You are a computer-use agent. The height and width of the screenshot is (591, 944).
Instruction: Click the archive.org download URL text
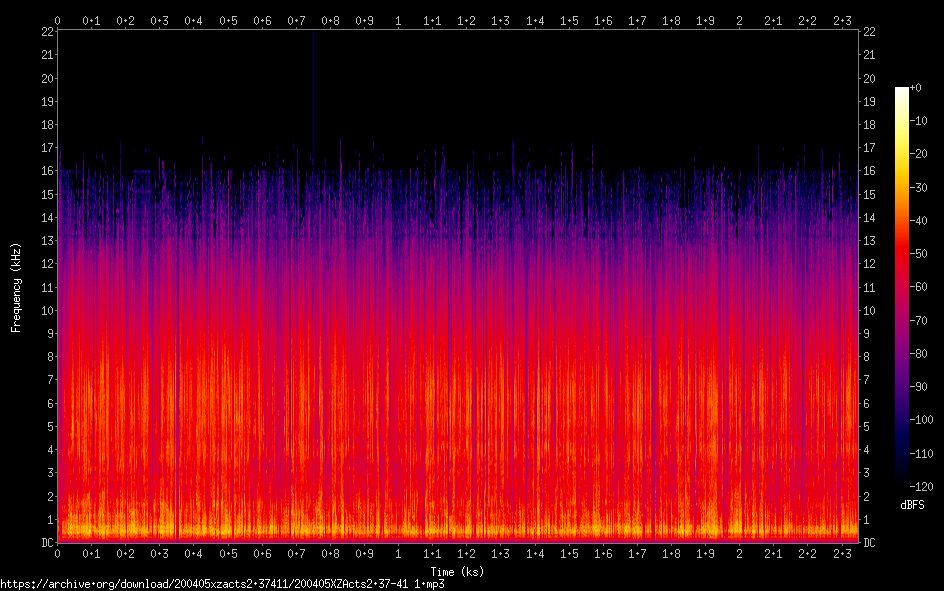[x=222, y=584]
